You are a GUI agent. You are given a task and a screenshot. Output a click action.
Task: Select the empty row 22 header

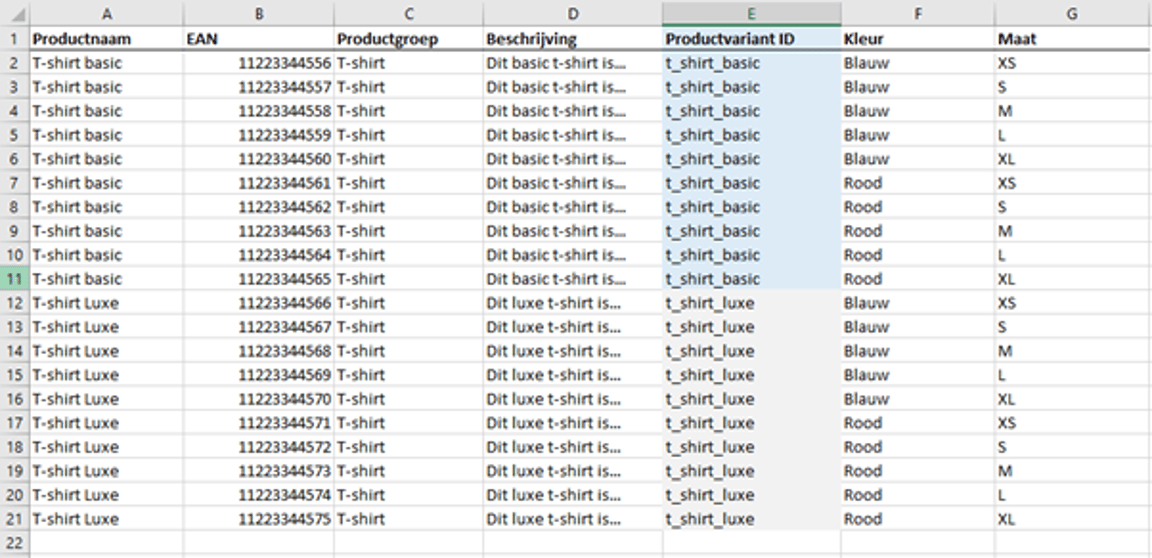coord(14,543)
